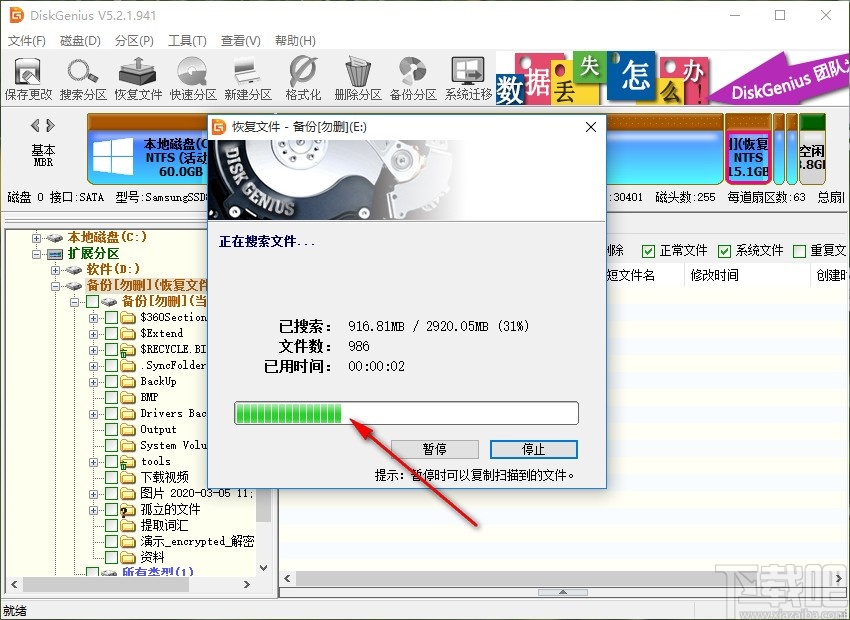Collapse the 备份[勿删](恢复文件) node
This screenshot has height=620, width=850.
55,286
